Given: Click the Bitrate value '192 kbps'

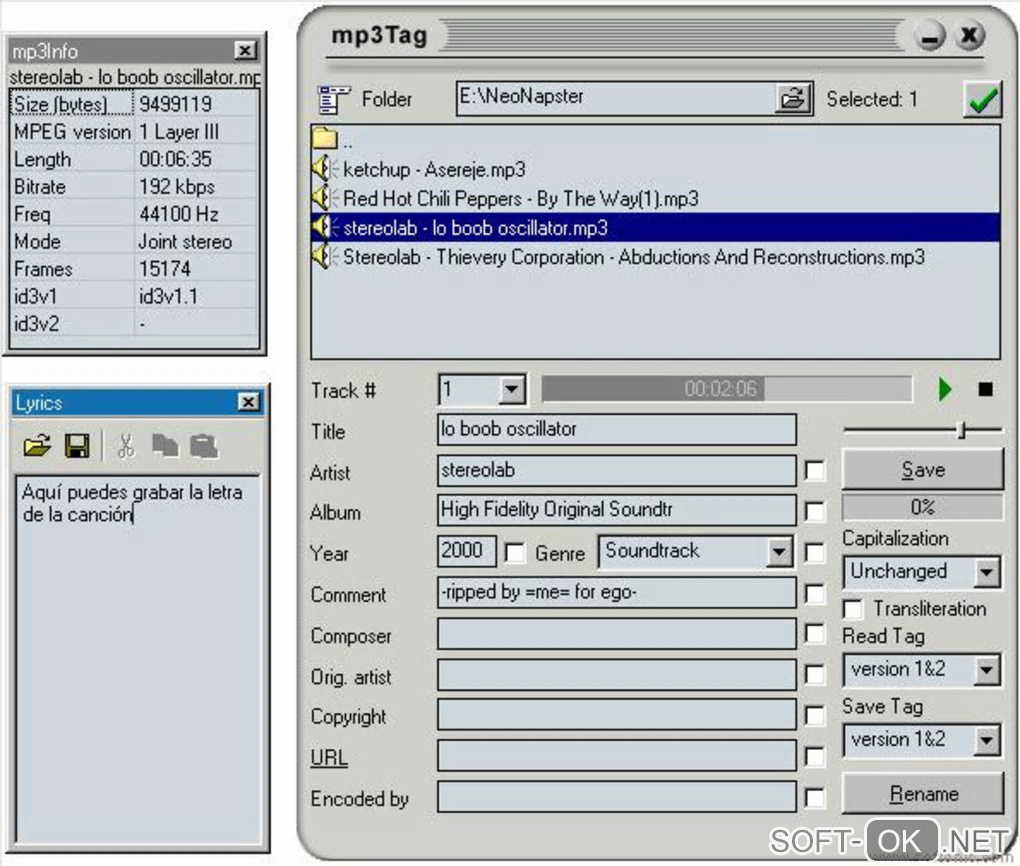Looking at the screenshot, I should click(x=177, y=187).
